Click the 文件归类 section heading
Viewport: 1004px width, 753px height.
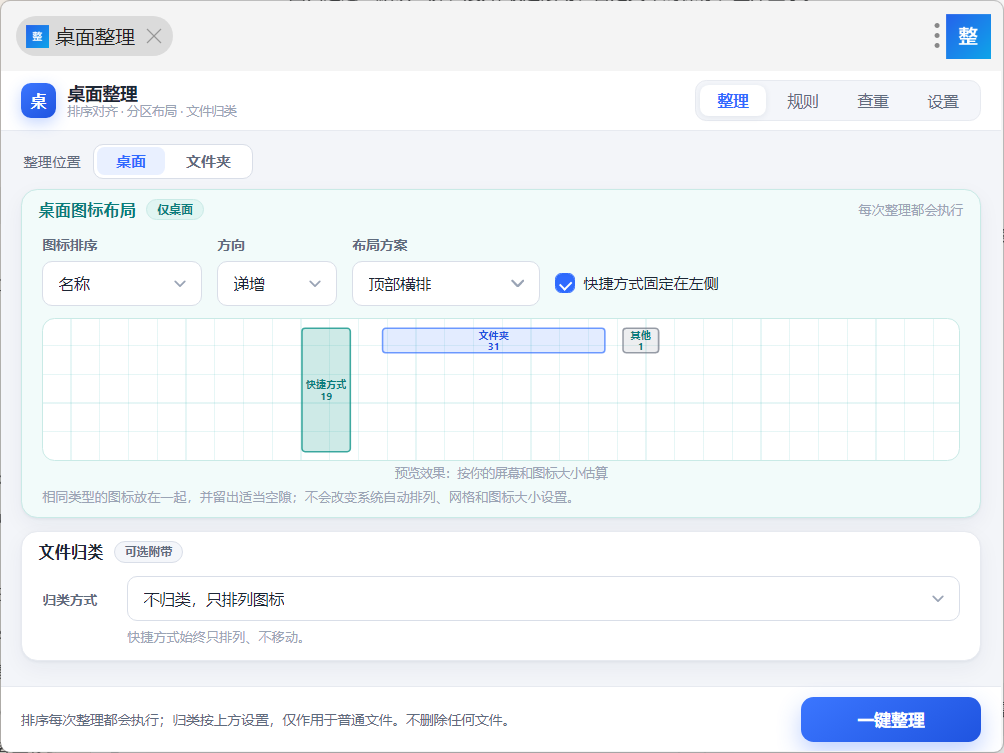pyautogui.click(x=71, y=552)
